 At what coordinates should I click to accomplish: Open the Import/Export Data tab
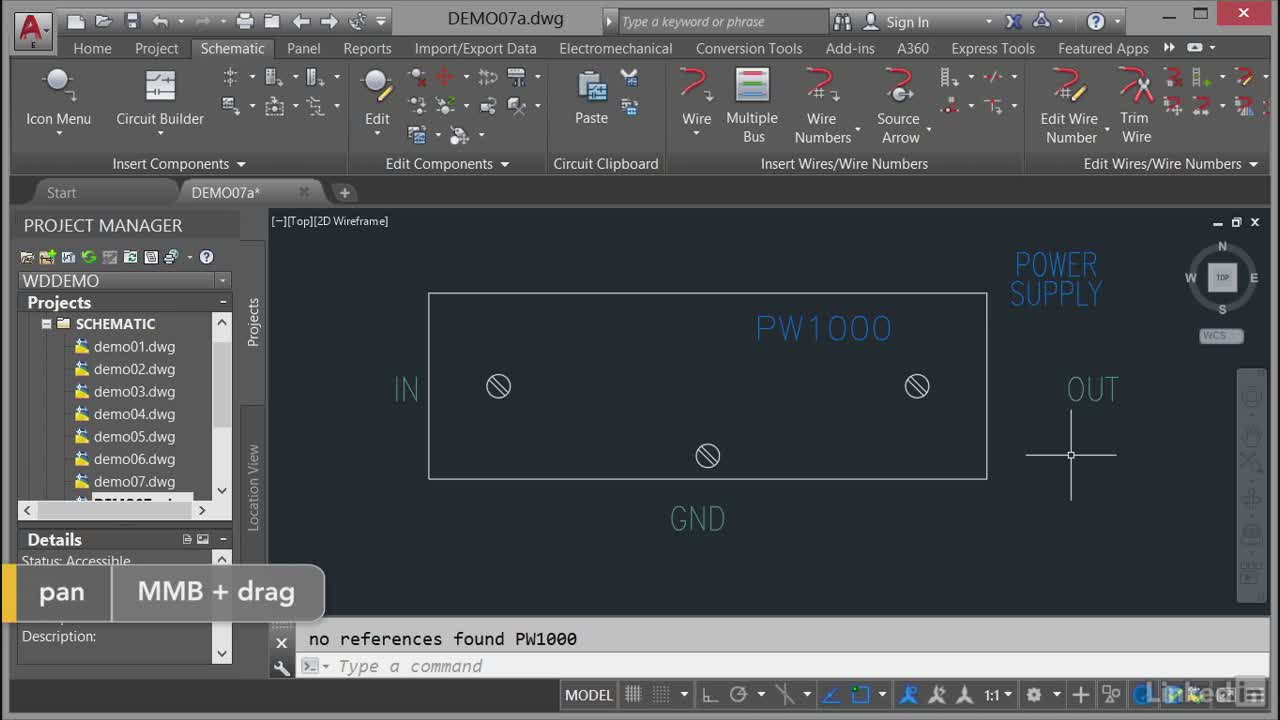475,48
